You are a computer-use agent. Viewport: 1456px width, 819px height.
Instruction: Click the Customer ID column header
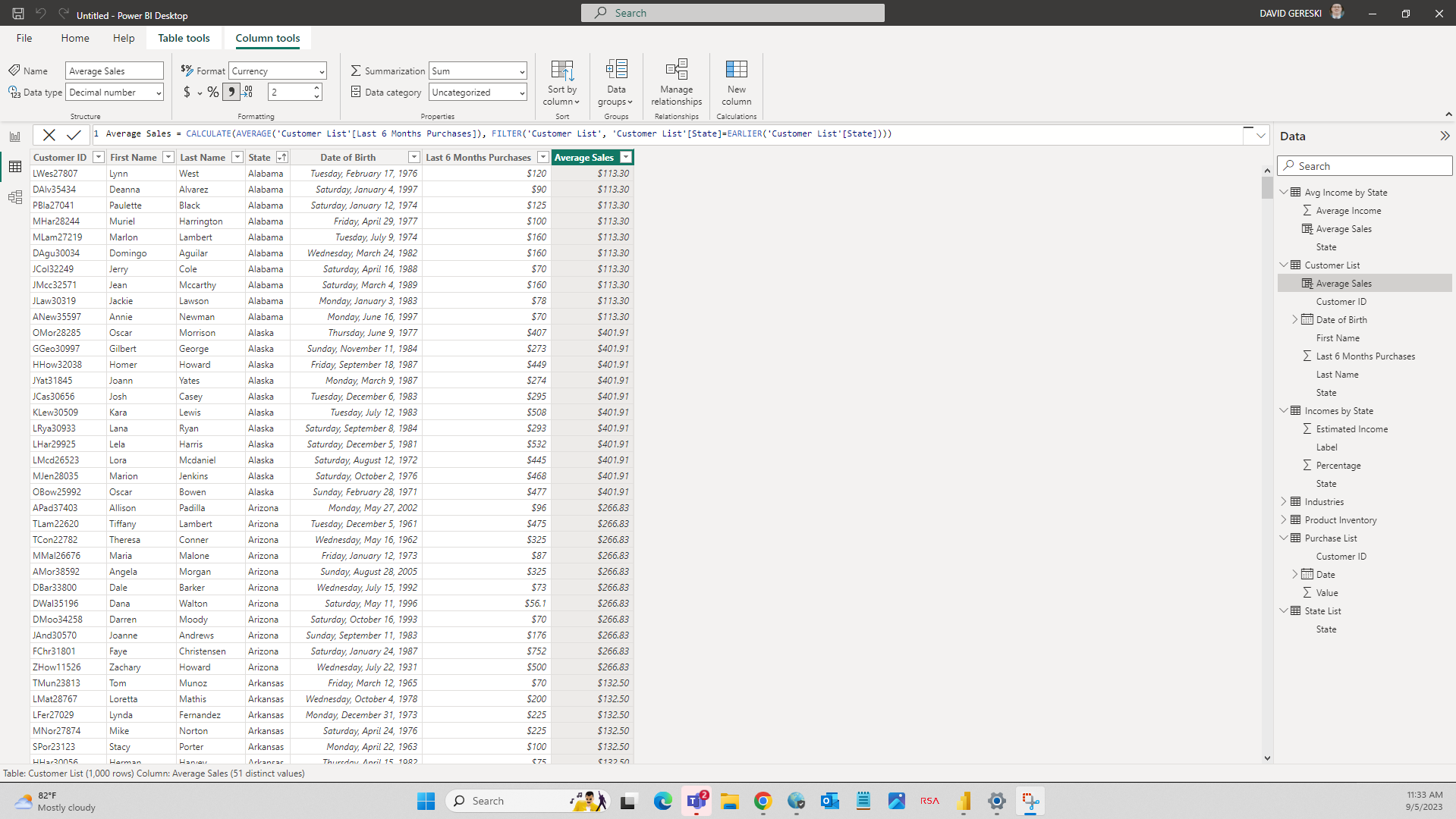[60, 157]
